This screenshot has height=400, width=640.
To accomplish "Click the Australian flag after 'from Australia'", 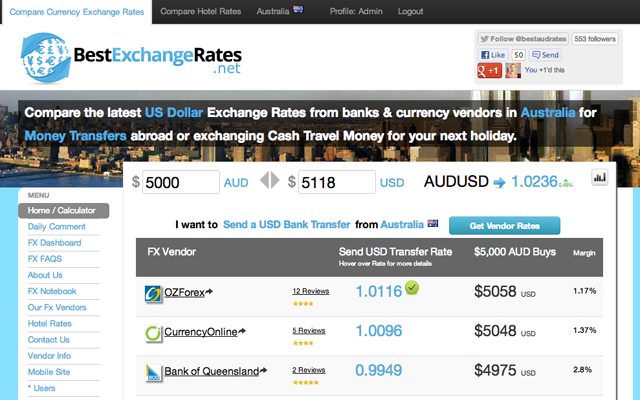I will (433, 223).
